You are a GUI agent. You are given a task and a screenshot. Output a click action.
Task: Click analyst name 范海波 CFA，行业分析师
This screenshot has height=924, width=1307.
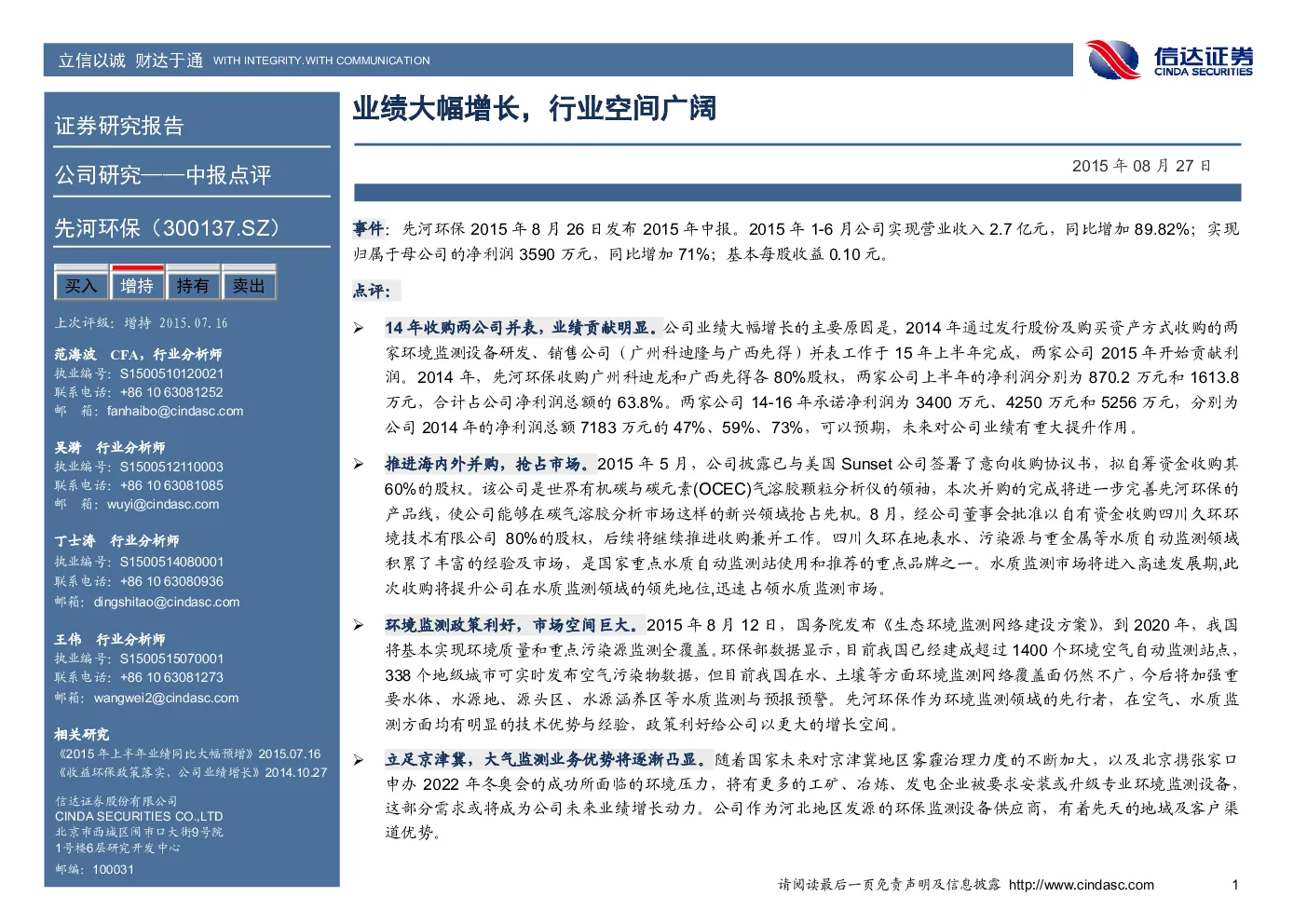(138, 354)
